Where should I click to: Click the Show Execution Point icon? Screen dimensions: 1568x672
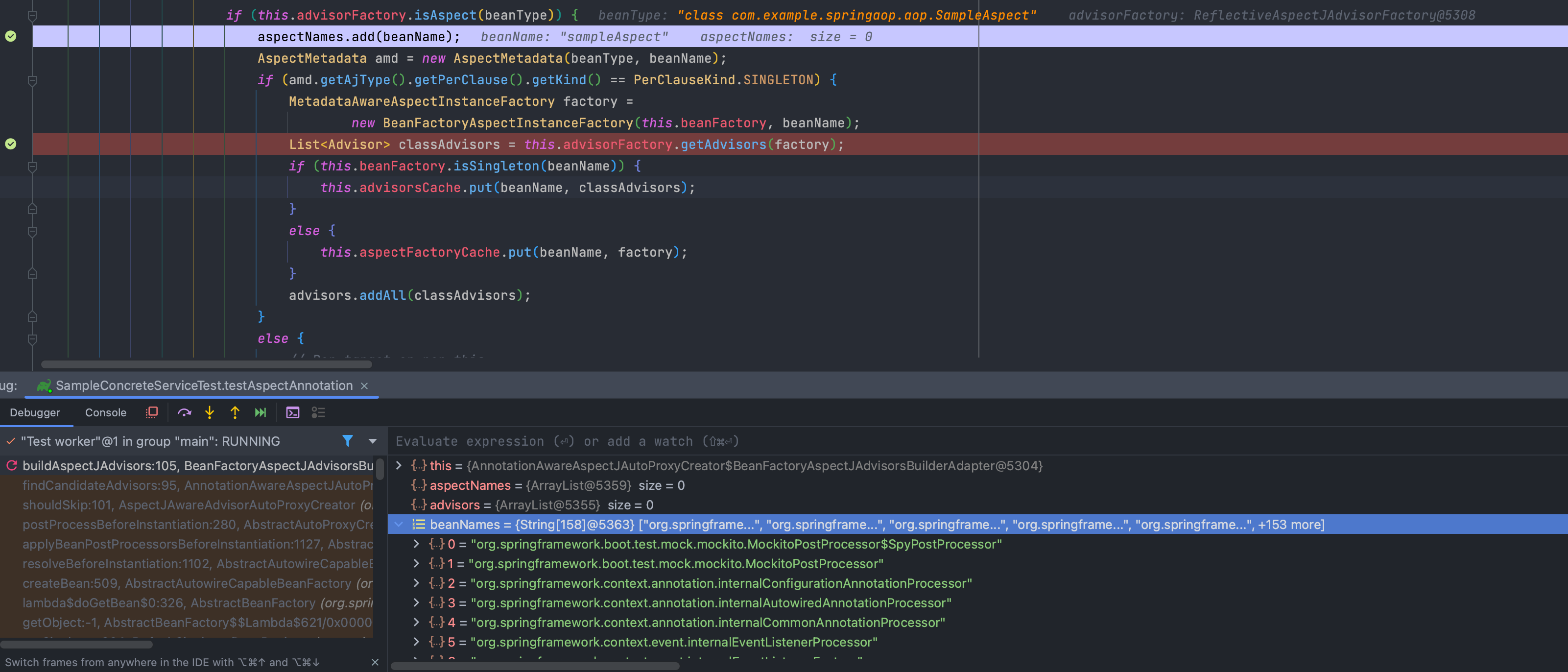click(152, 413)
